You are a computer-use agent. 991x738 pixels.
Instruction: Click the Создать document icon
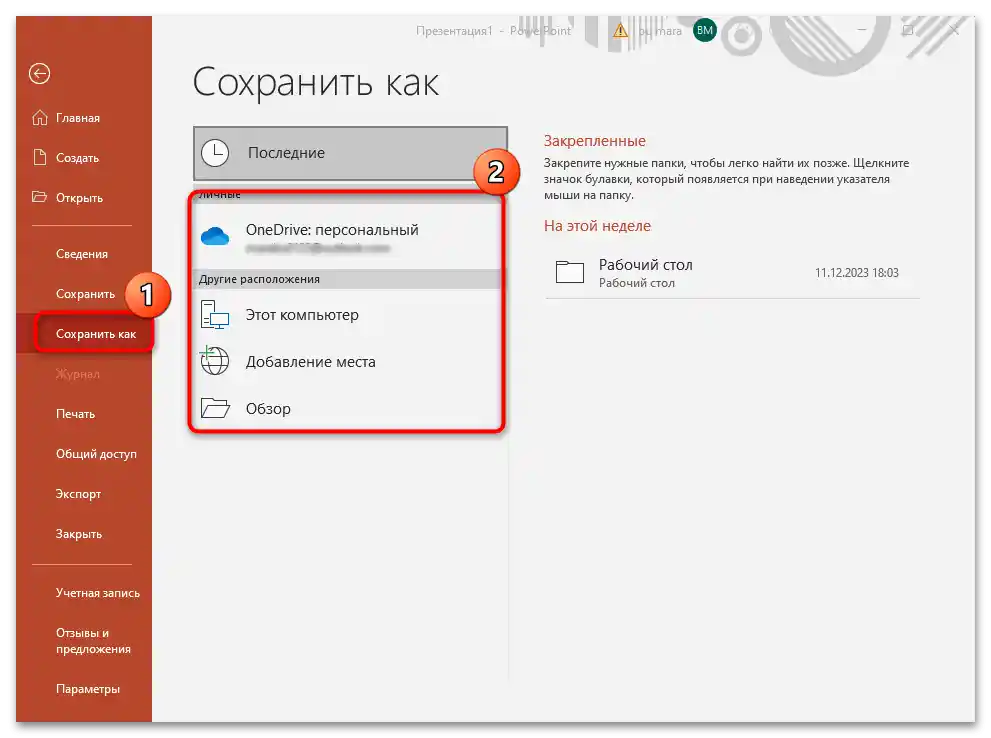click(x=38, y=157)
